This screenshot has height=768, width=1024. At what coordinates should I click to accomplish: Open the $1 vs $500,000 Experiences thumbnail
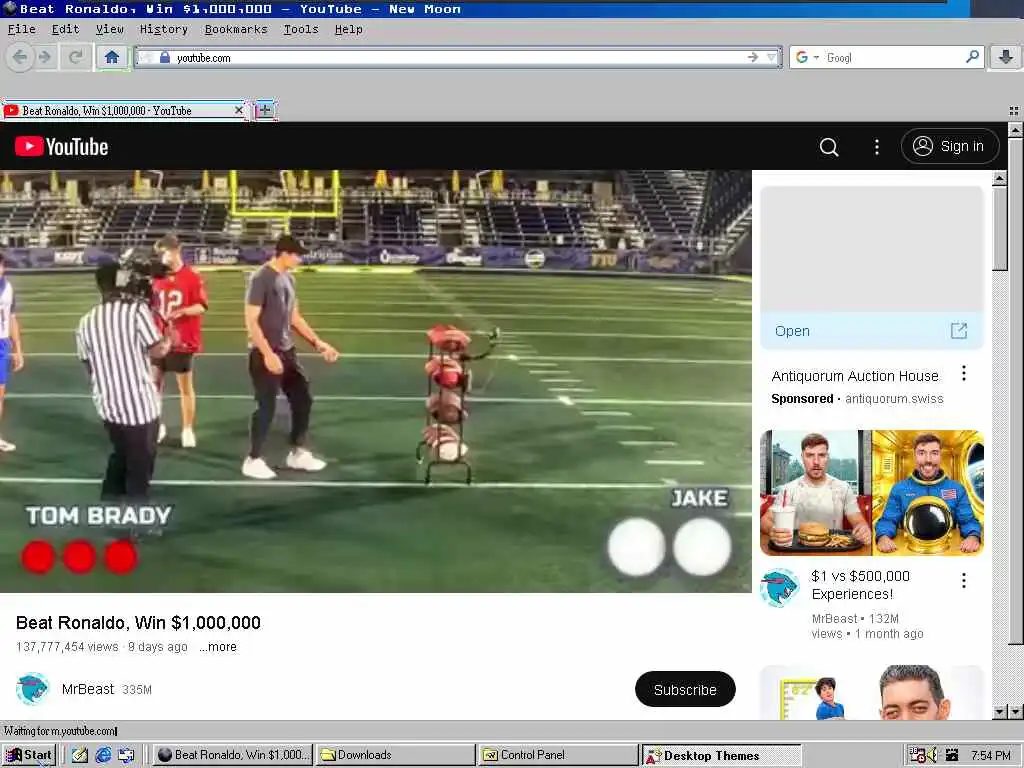(x=872, y=493)
